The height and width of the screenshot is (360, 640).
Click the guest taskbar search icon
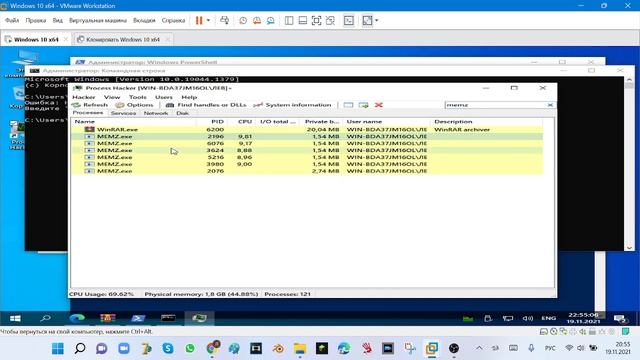click(45, 318)
